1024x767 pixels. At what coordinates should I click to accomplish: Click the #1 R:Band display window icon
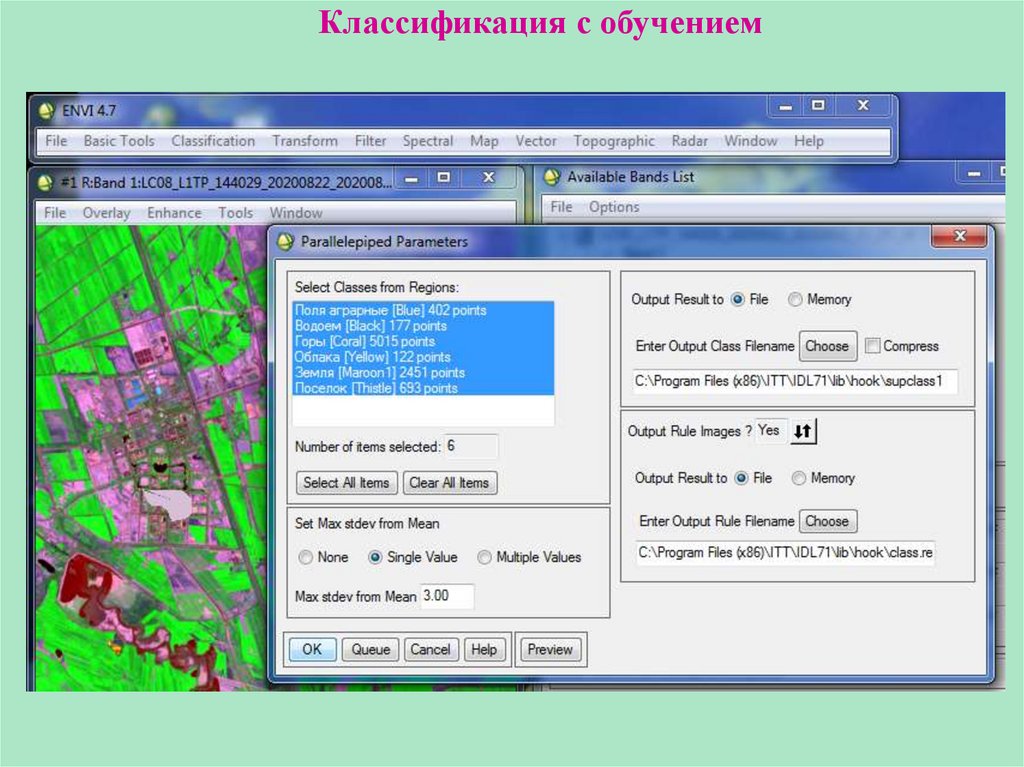pos(45,182)
